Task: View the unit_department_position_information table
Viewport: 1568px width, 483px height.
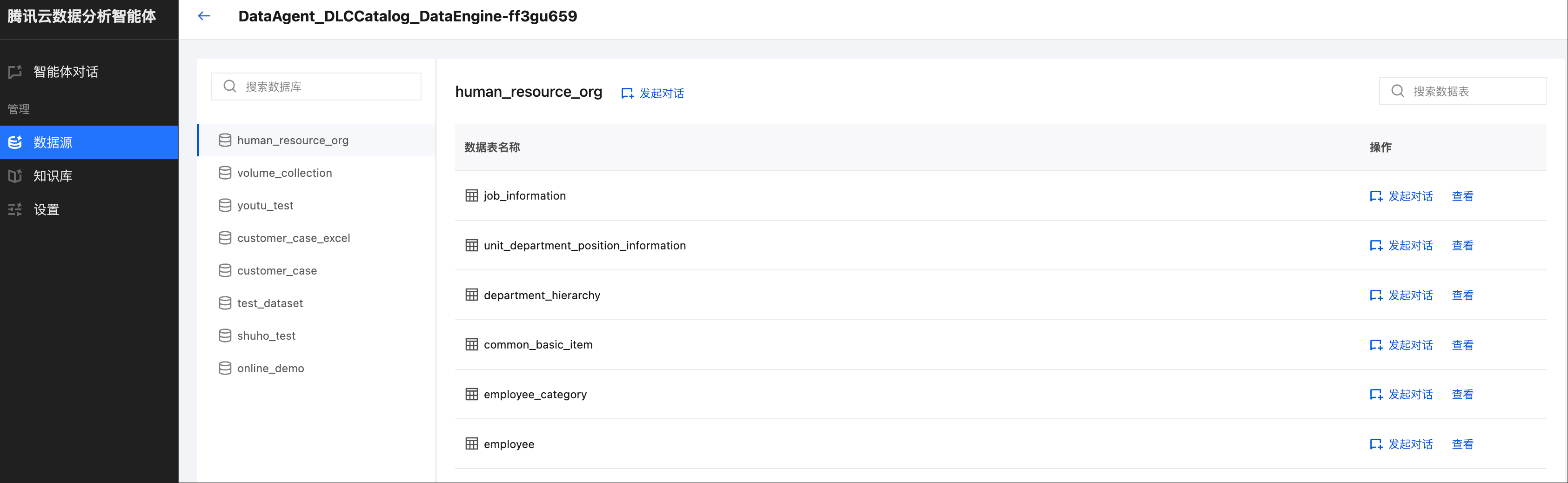Action: 1462,246
